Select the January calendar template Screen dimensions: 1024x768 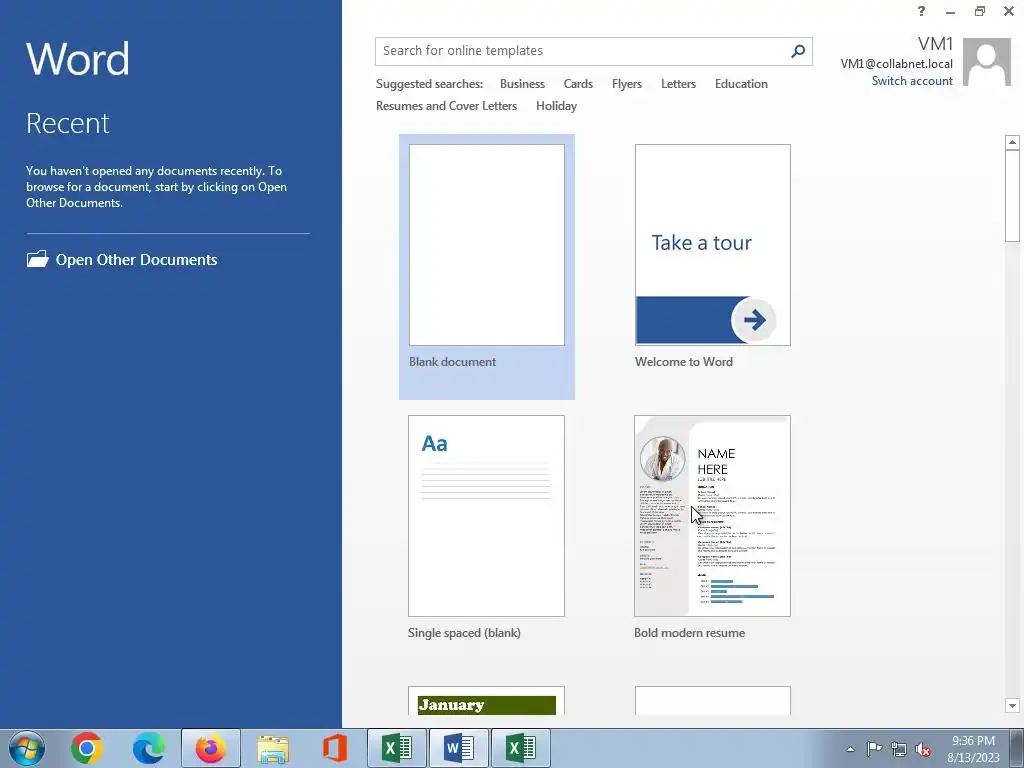[487, 701]
